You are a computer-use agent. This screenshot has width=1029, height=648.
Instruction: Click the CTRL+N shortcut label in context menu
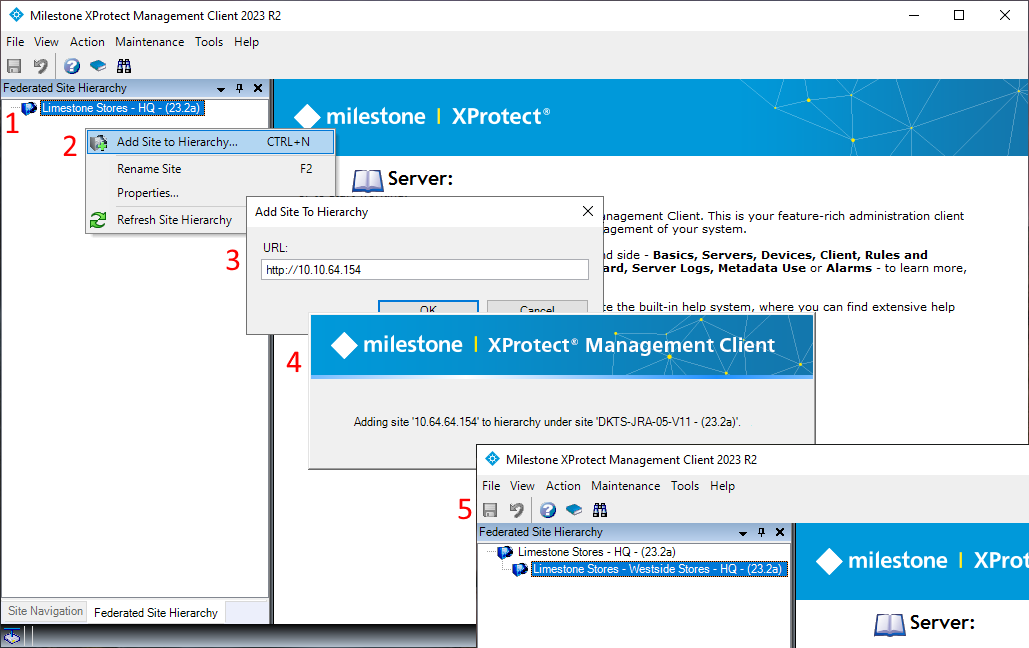tap(288, 142)
